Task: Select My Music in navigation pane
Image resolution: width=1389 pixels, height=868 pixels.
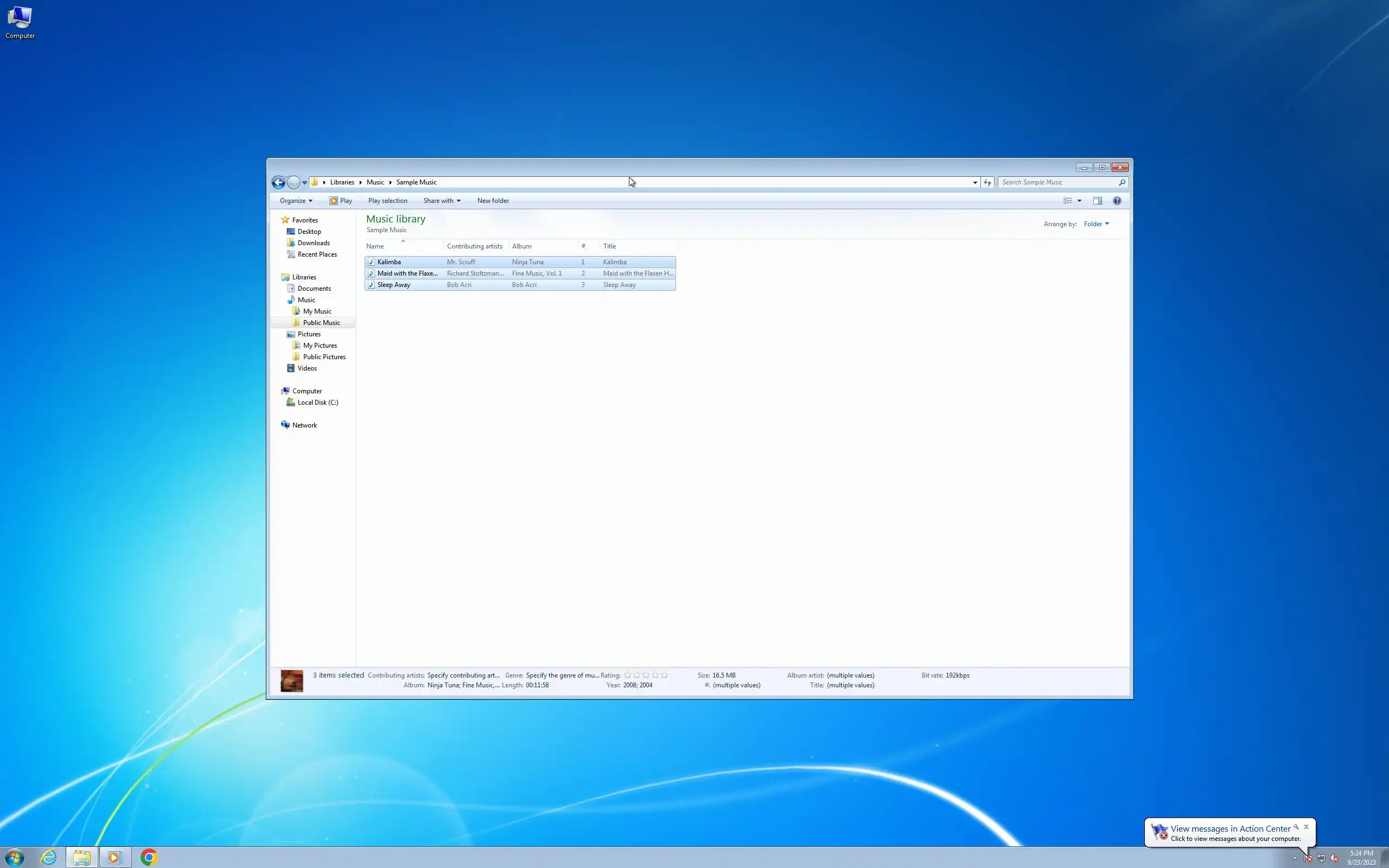Action: 317,311
